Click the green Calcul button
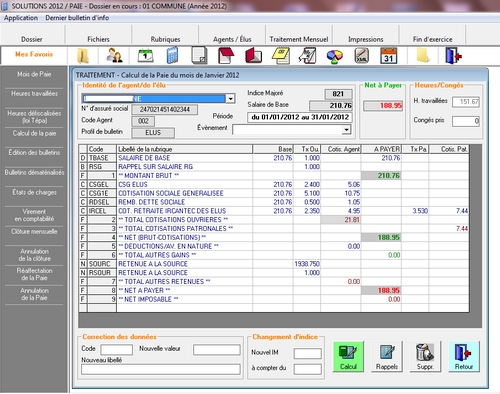This screenshot has height=394, width=500. pos(348,356)
